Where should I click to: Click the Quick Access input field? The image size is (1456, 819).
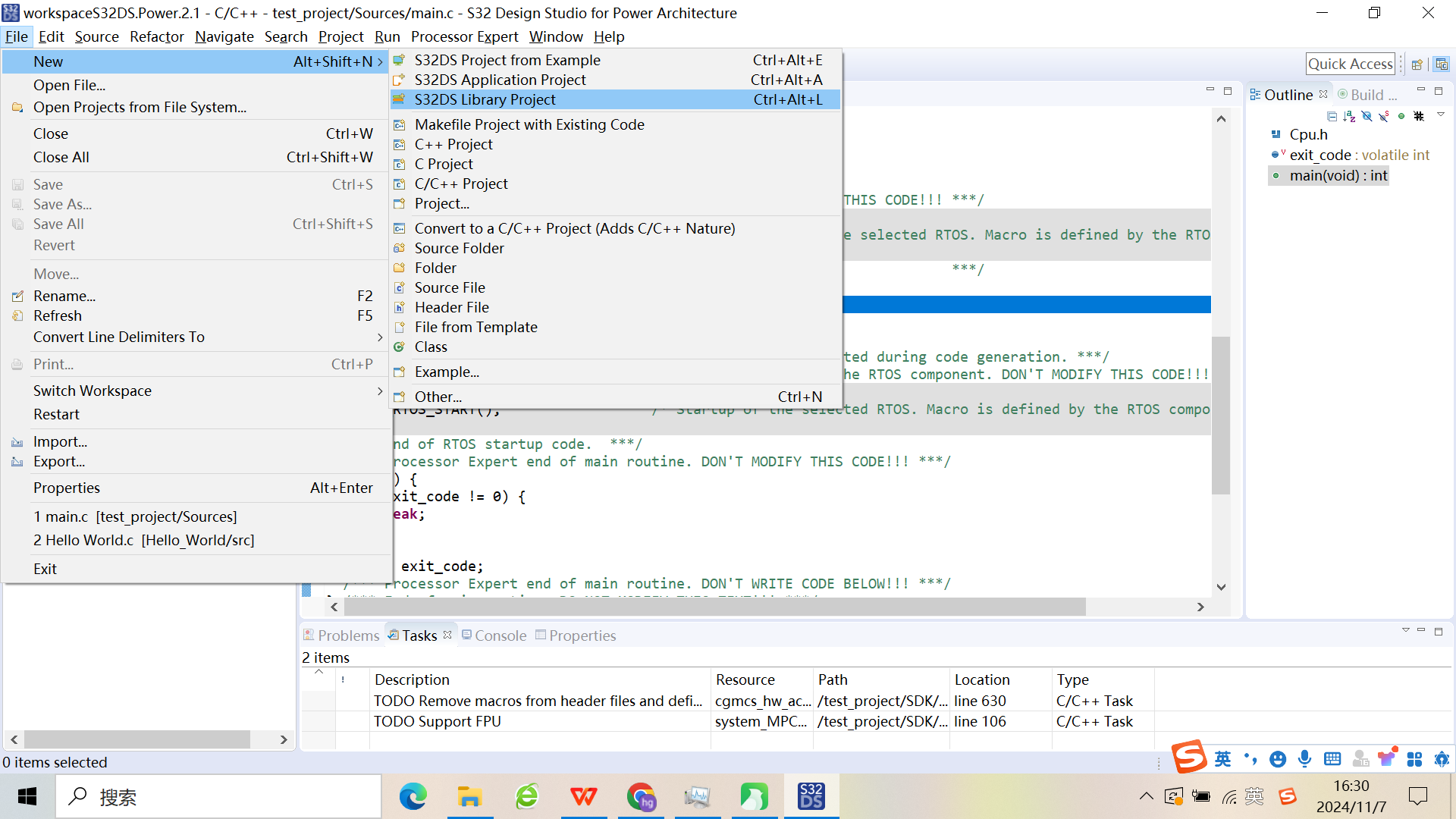click(x=1350, y=64)
